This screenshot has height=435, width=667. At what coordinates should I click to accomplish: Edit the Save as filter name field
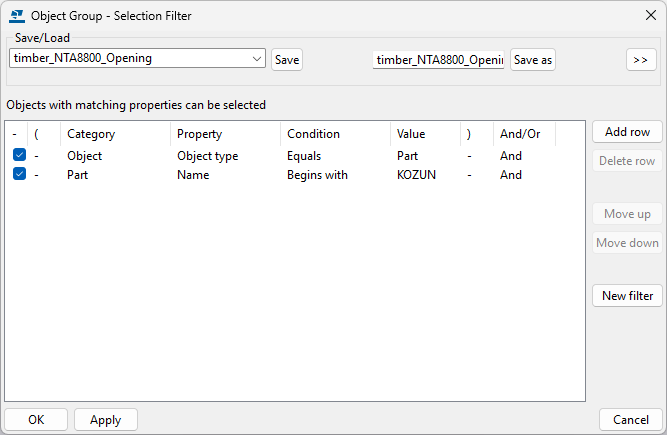click(x=439, y=60)
